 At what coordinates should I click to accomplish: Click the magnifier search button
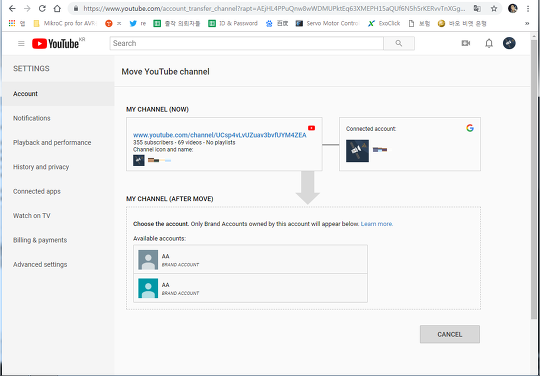(399, 43)
